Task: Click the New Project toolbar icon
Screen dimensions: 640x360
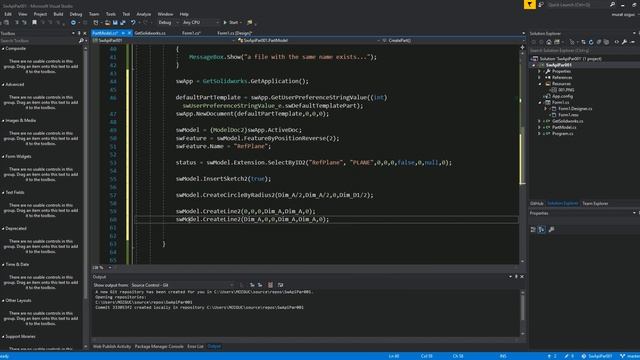Action: (x=96, y=22)
